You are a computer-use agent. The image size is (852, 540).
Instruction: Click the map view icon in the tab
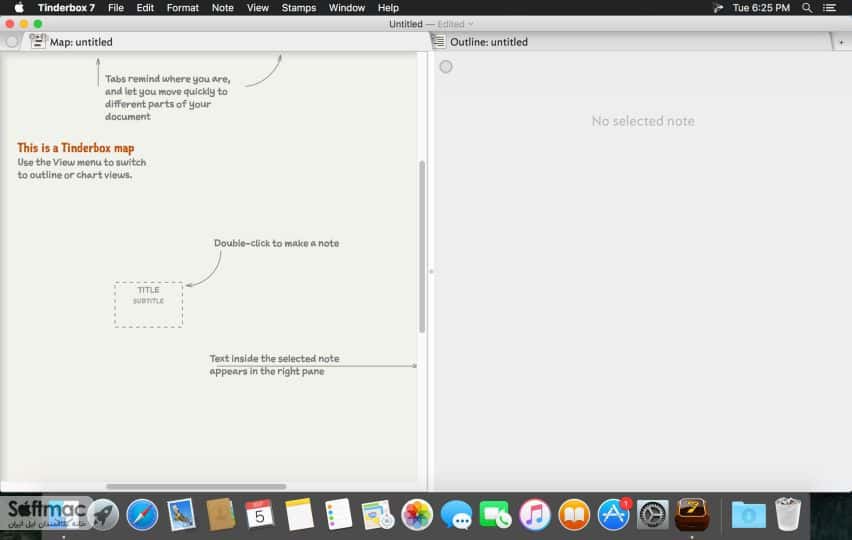[x=37, y=41]
